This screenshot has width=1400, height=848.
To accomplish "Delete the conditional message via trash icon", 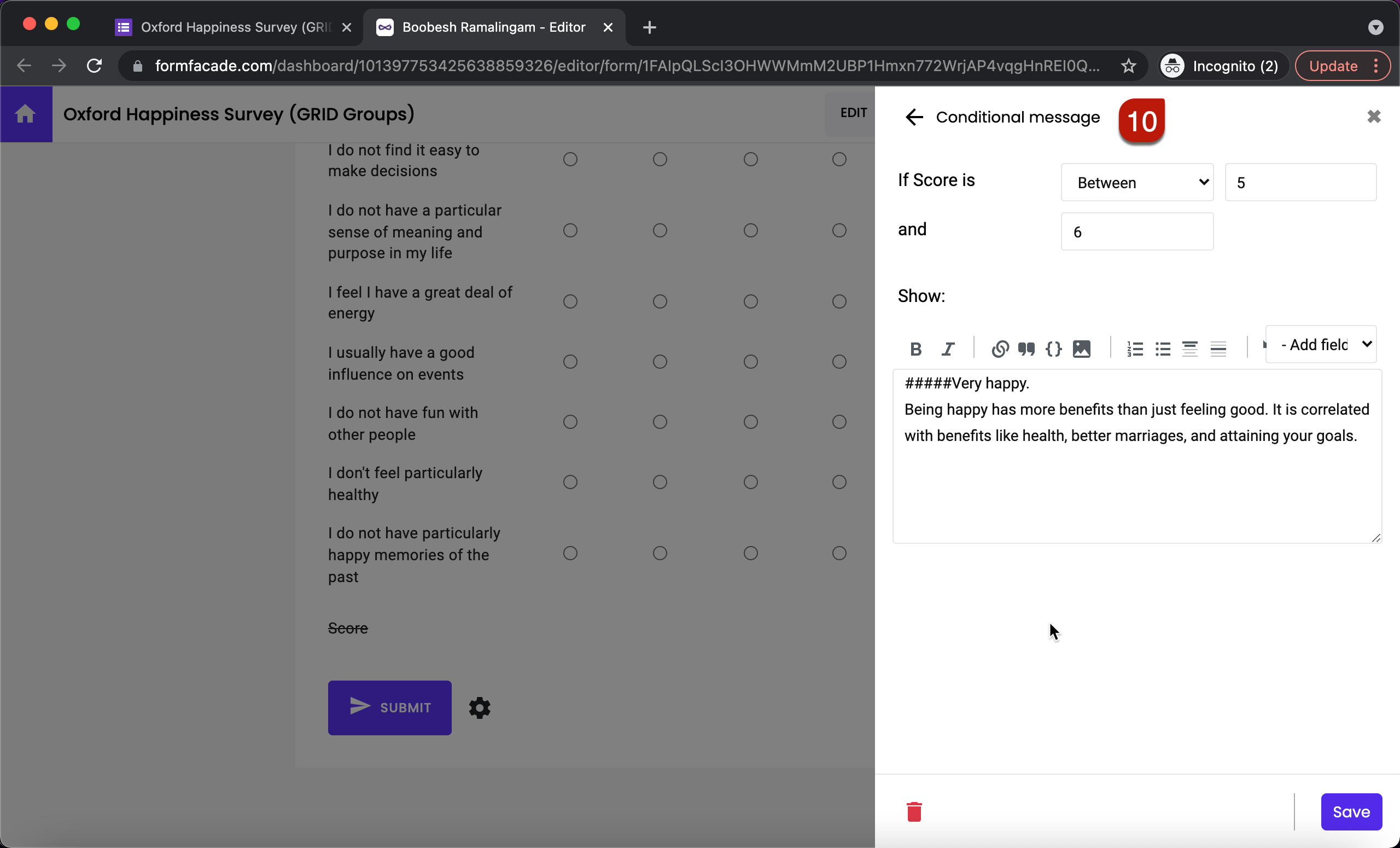I will [x=914, y=811].
